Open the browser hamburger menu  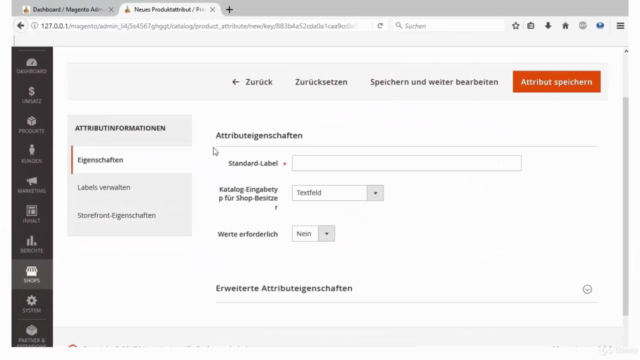[620, 26]
